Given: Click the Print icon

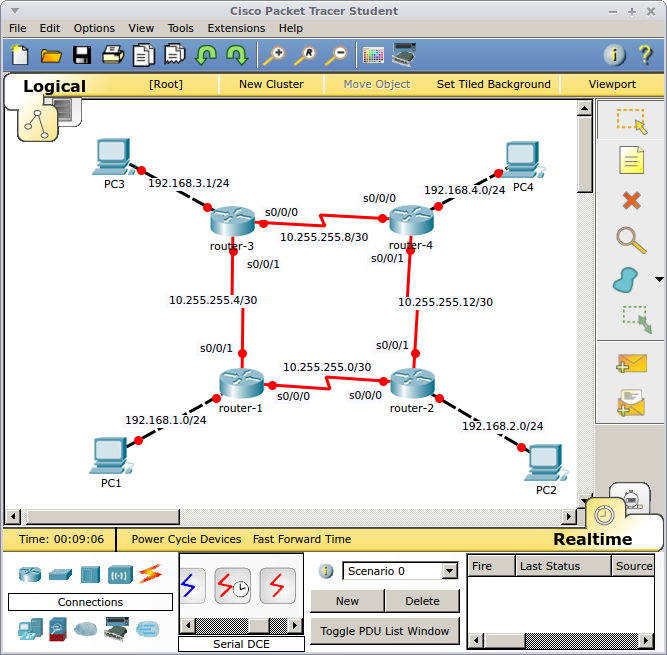Looking at the screenshot, I should click(113, 55).
